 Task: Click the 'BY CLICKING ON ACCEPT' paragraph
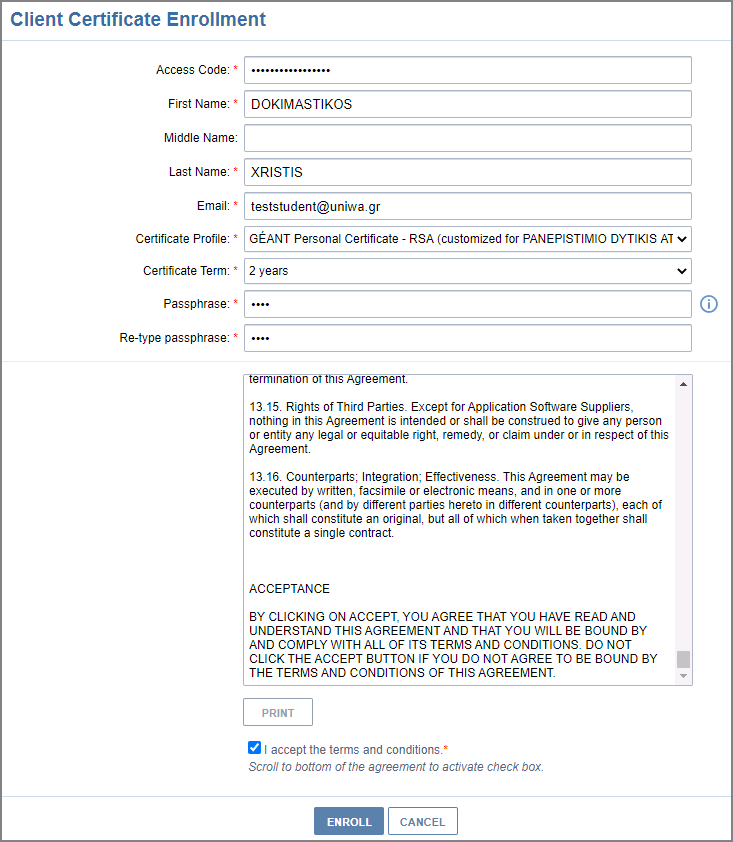[453, 644]
